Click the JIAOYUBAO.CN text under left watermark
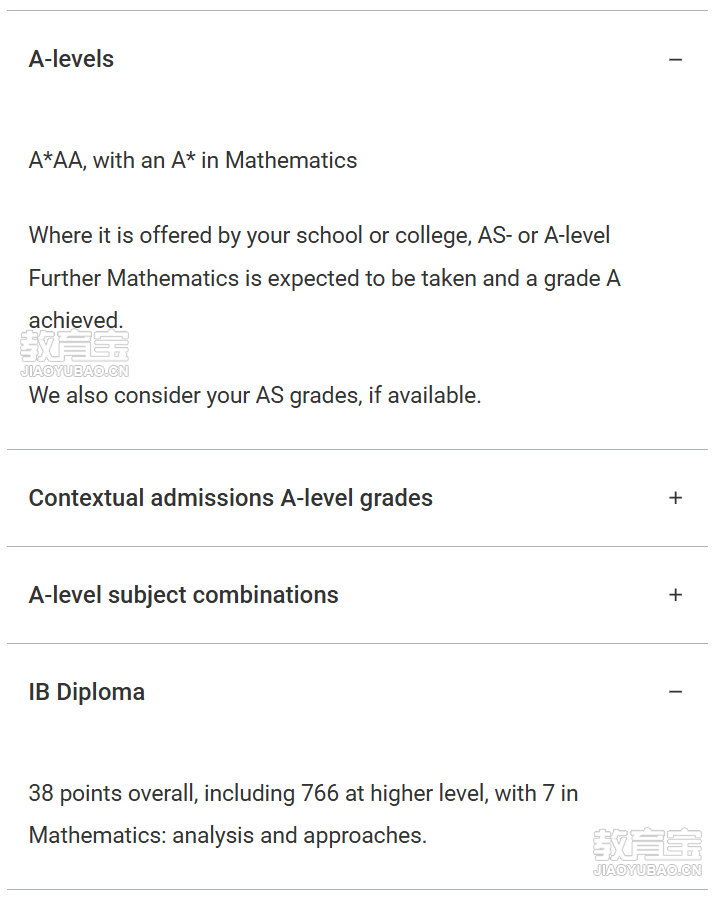 75,371
